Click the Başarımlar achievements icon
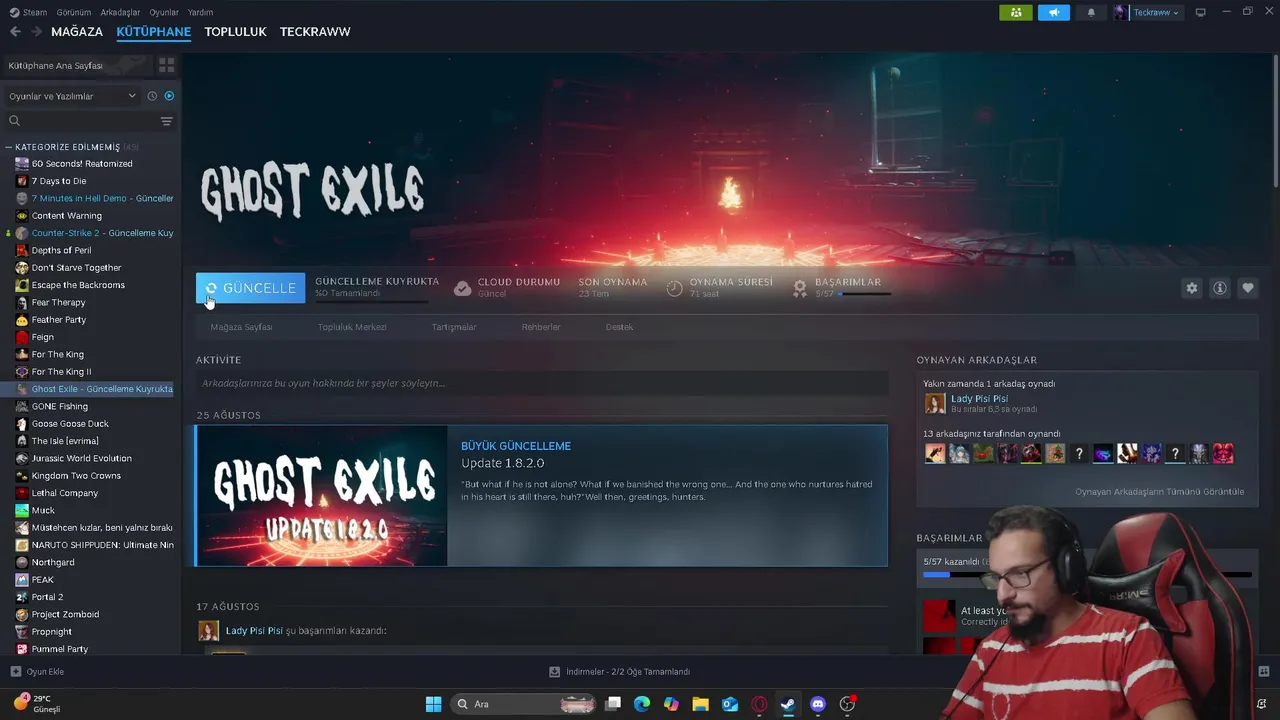 pyautogui.click(x=800, y=288)
